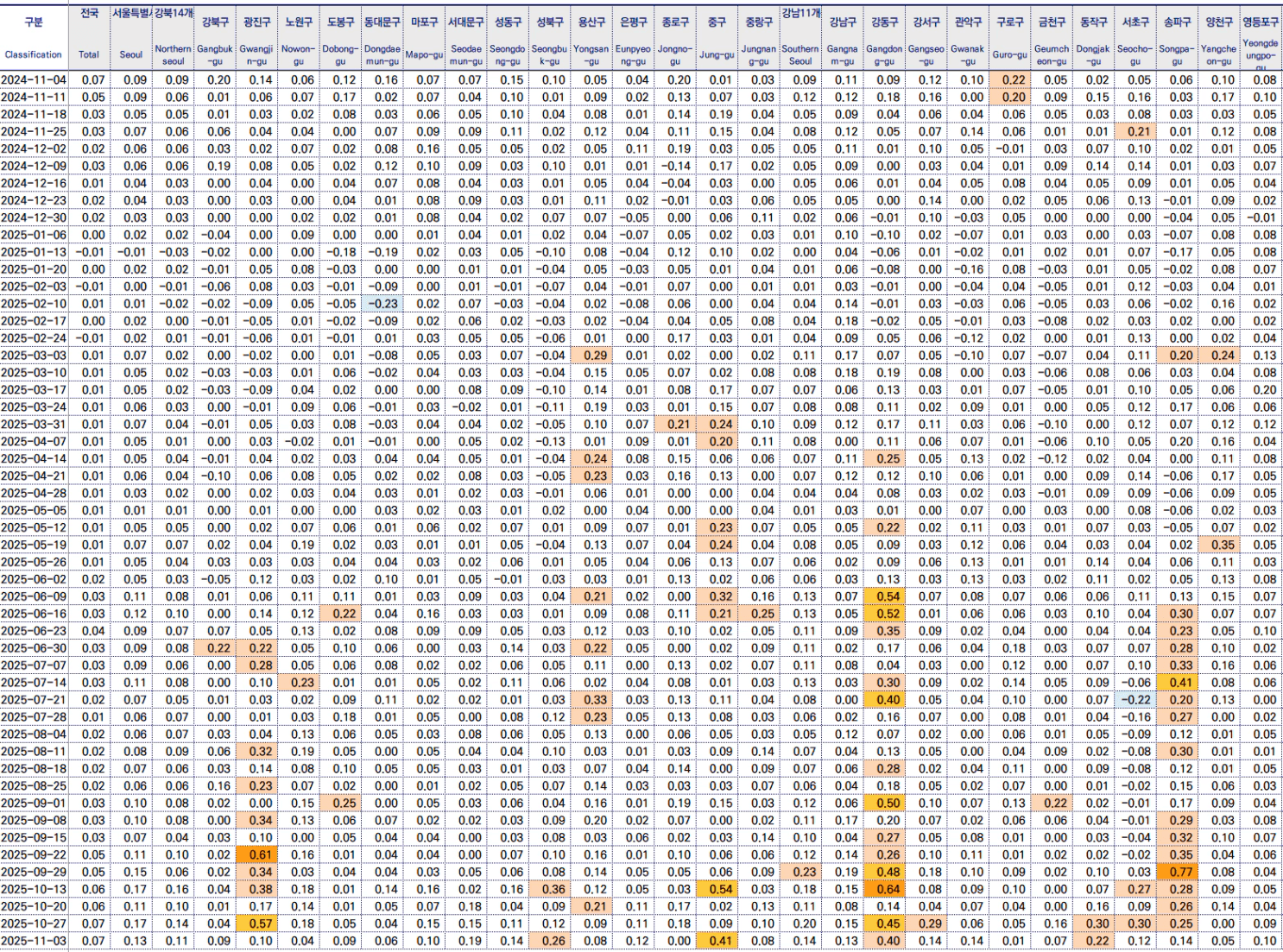The width and height of the screenshot is (1283, 952).
Task: Select the 구분 Classification header cell
Action: (x=34, y=38)
